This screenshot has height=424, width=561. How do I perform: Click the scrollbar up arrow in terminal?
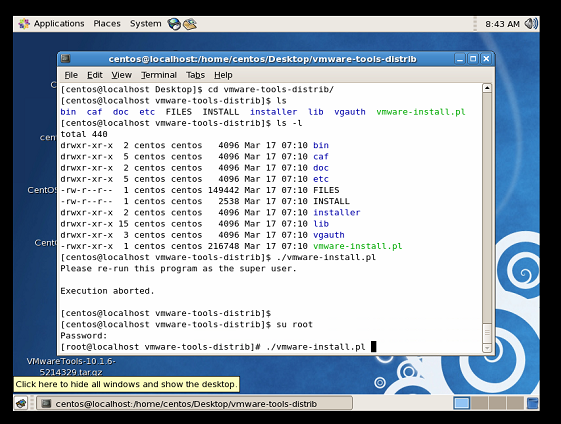487,88
